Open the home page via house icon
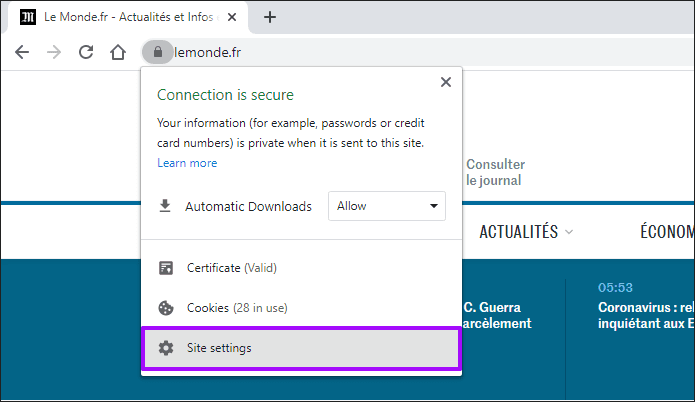This screenshot has width=695, height=402. [118, 52]
